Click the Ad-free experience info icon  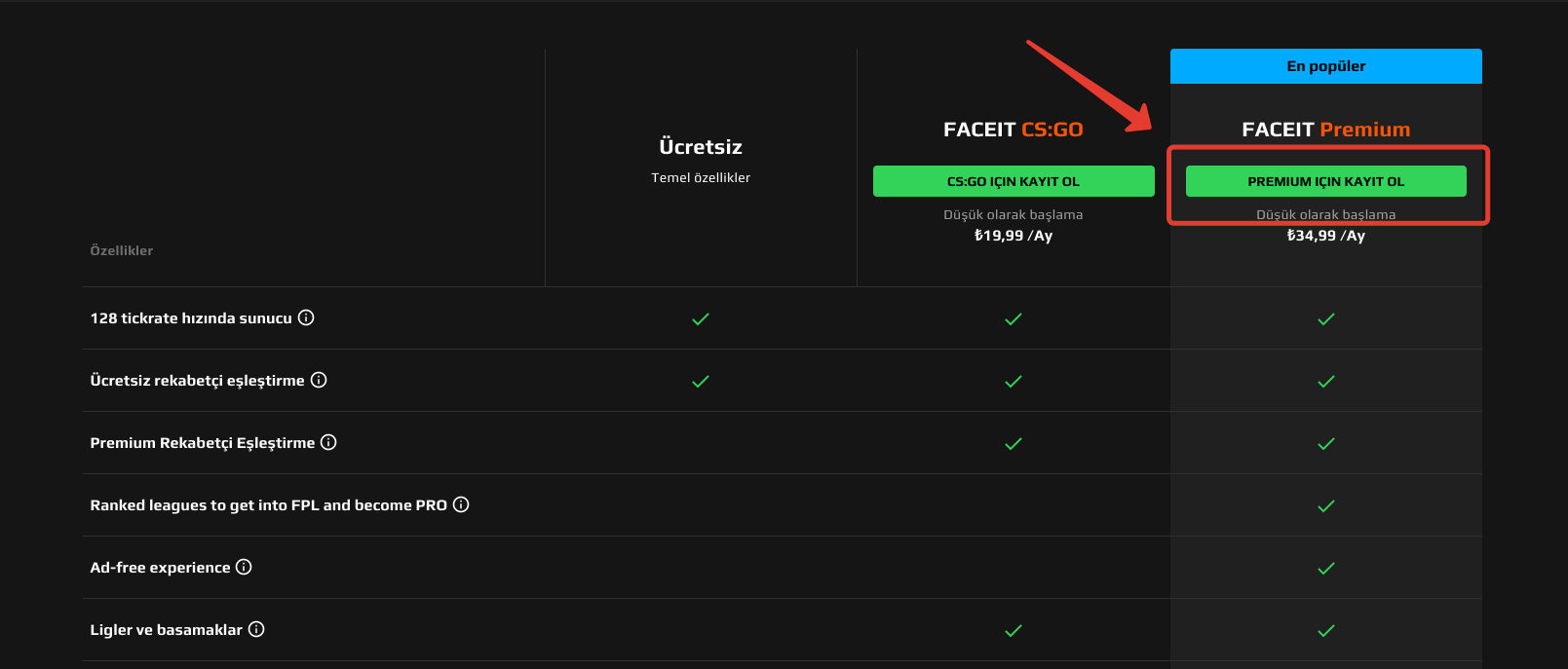(x=244, y=567)
